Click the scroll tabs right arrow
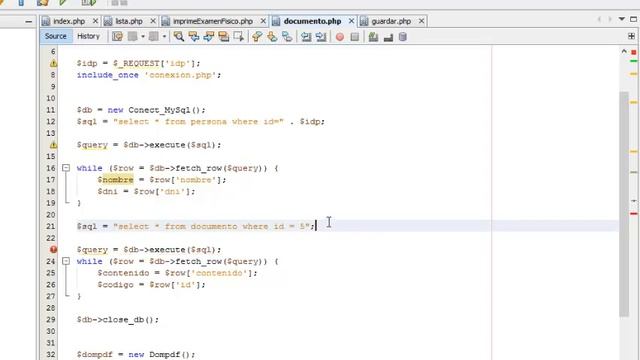Viewport: 640px width, 360px height. click(610, 19)
